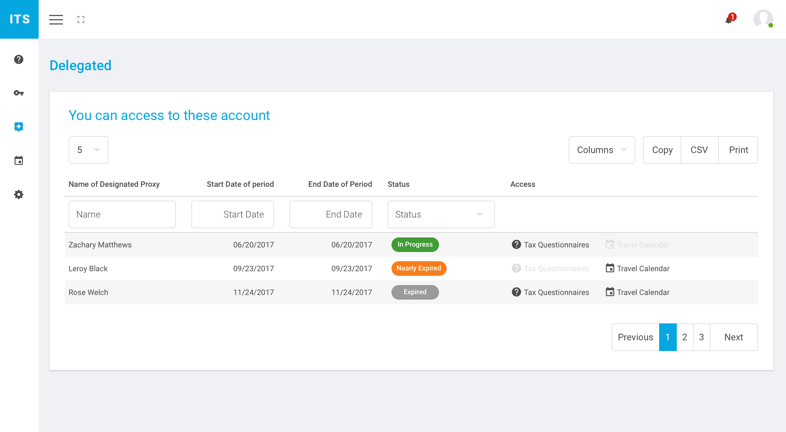Open the Columns dropdown
Viewport: 786px width, 432px height.
point(601,150)
